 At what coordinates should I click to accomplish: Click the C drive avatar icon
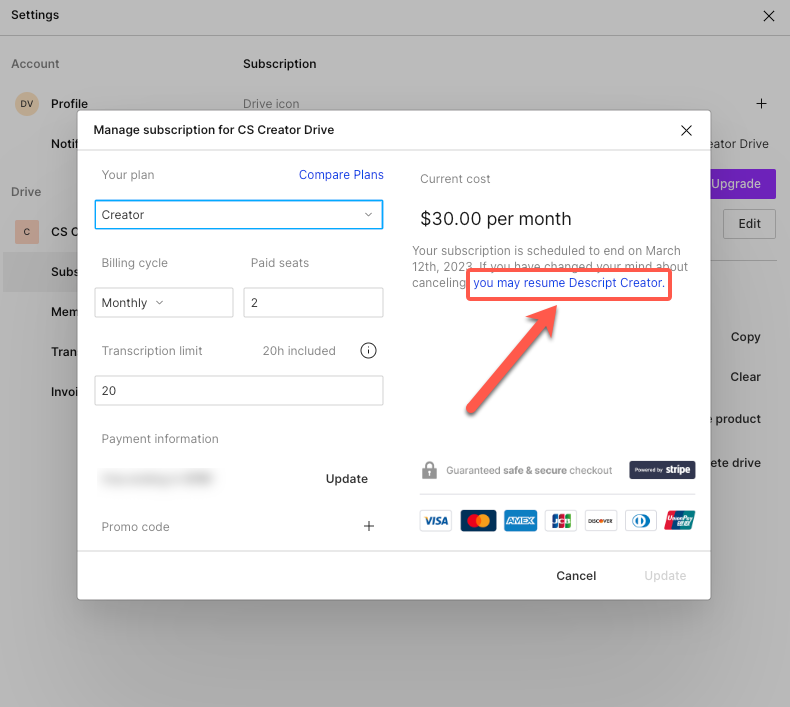tap(27, 232)
